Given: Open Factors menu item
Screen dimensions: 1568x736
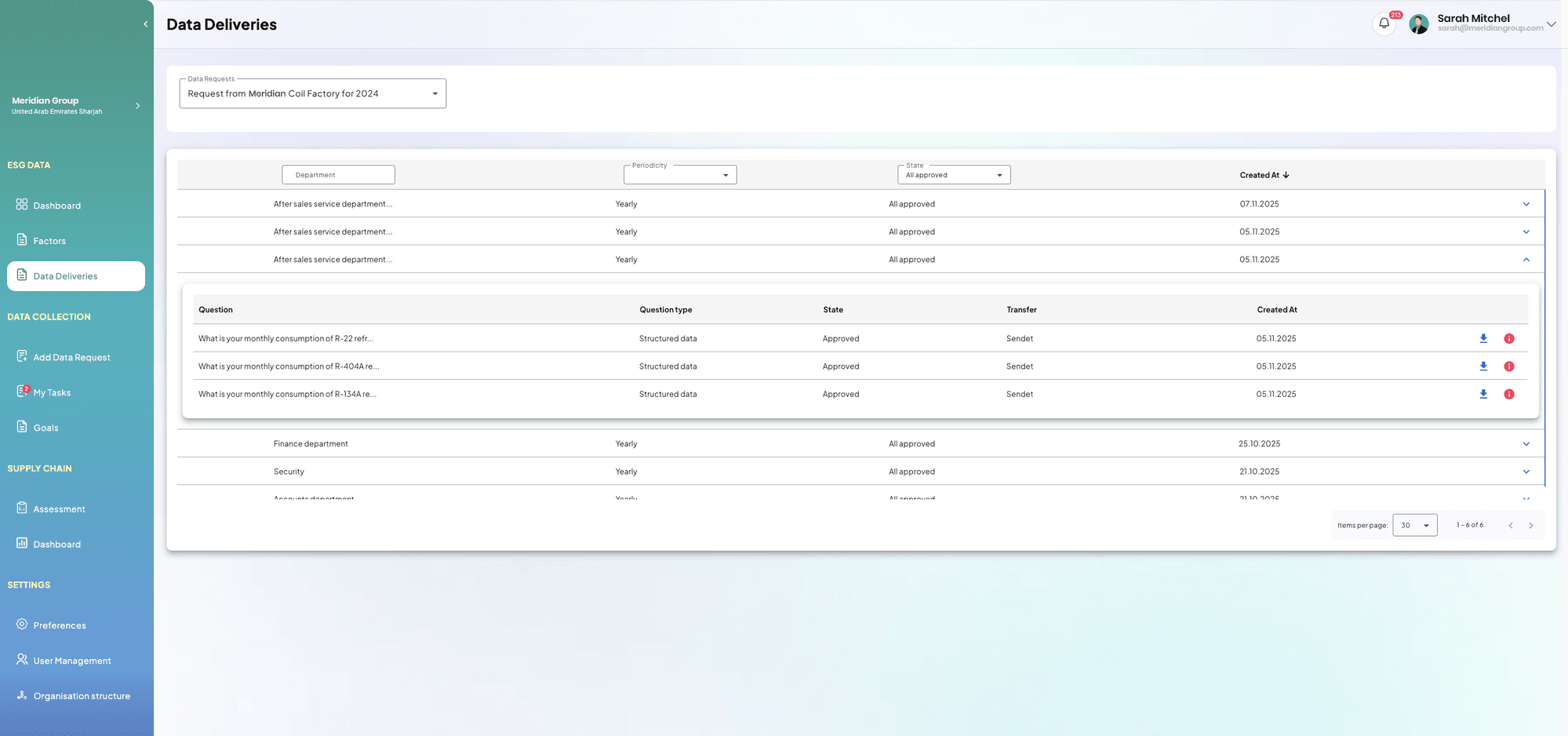Looking at the screenshot, I should (76, 241).
